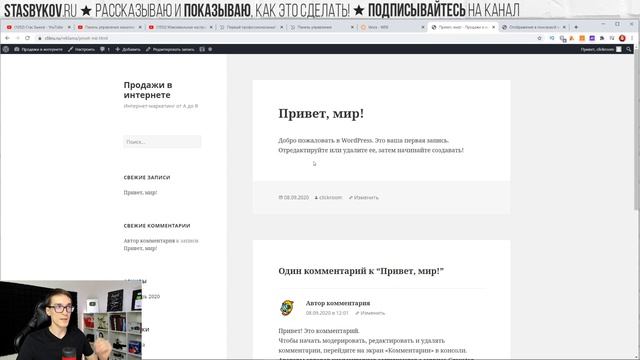Click the comment date "08.09.2020 в 12:01"
640x360 pixels.
[x=327, y=313]
